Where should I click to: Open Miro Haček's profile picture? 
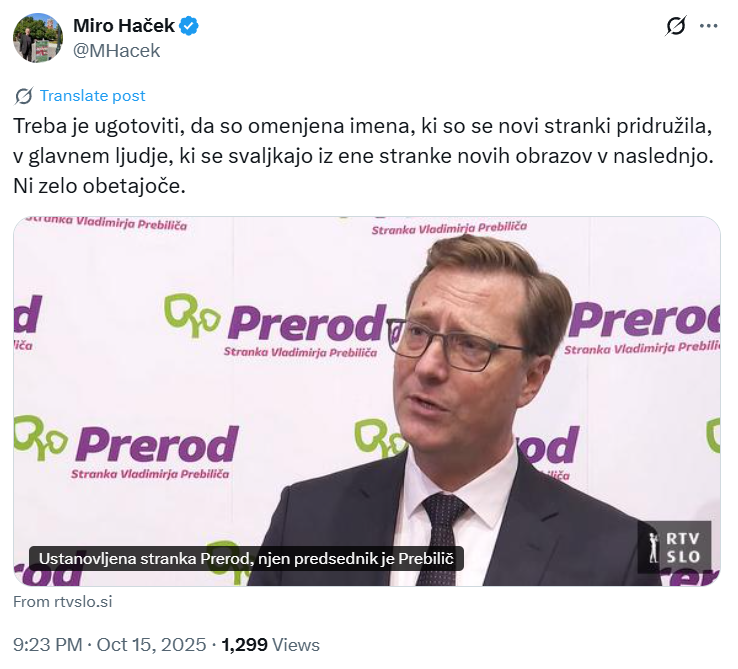pyautogui.click(x=38, y=38)
